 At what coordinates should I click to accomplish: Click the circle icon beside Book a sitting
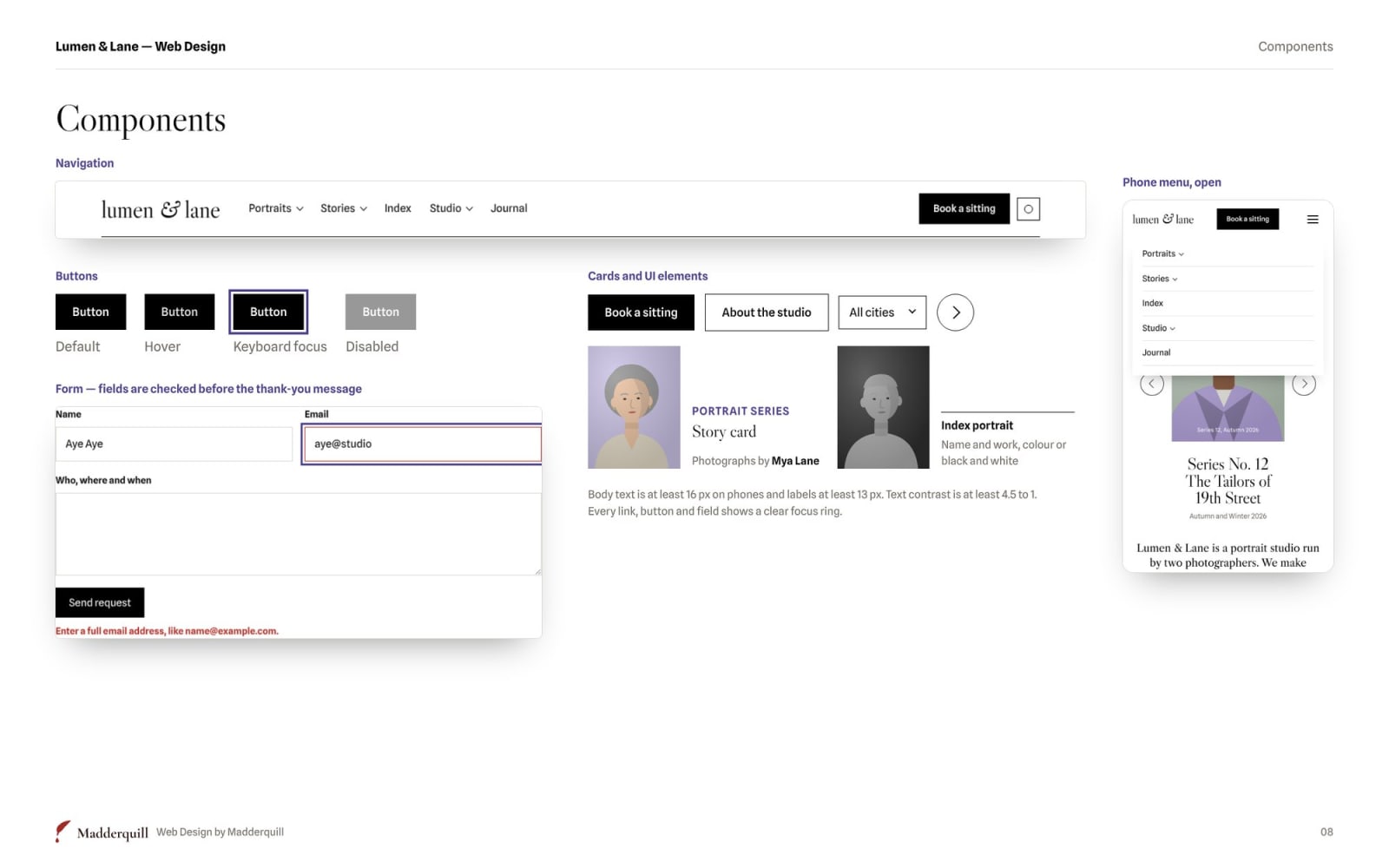(x=1028, y=209)
